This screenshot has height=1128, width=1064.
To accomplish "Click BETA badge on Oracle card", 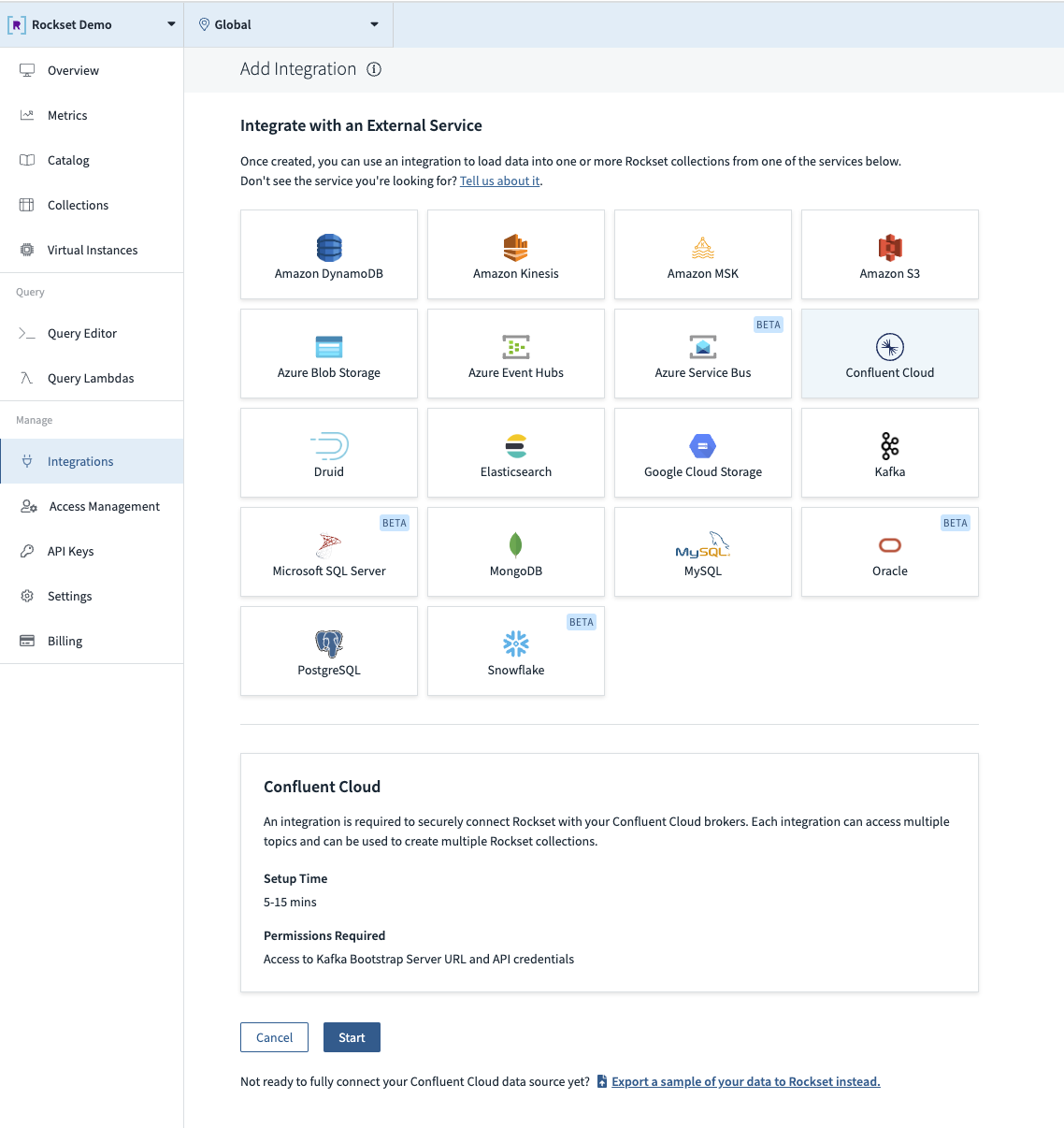I will tap(956, 523).
